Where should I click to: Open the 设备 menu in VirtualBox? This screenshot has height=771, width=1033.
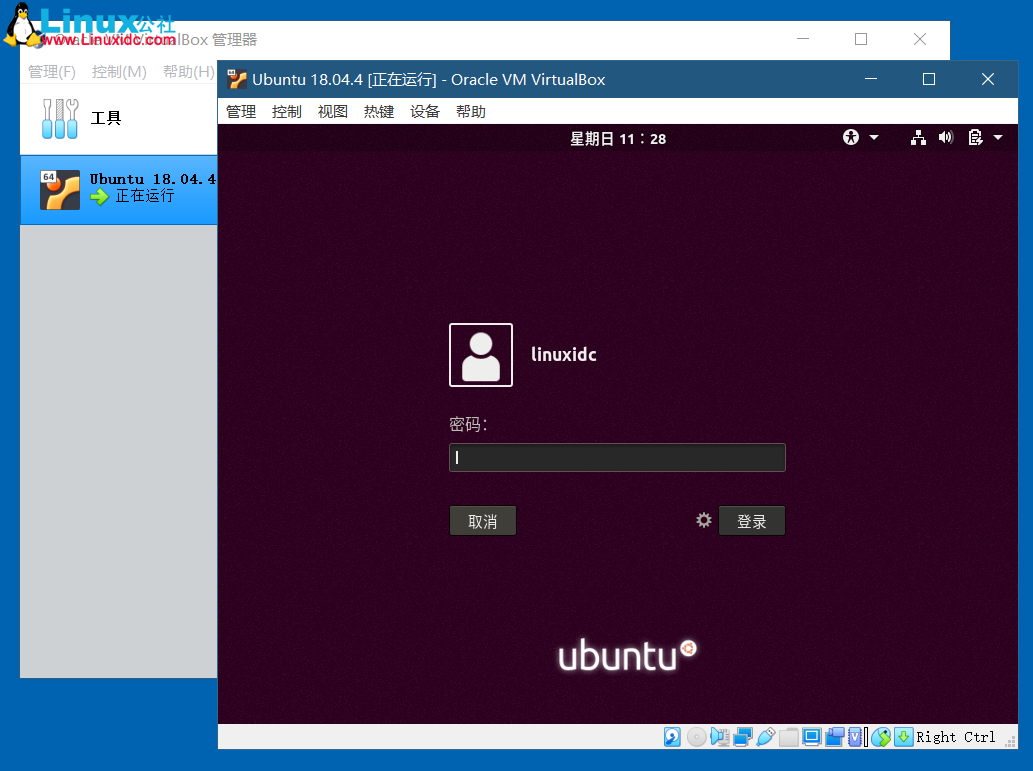[x=424, y=111]
